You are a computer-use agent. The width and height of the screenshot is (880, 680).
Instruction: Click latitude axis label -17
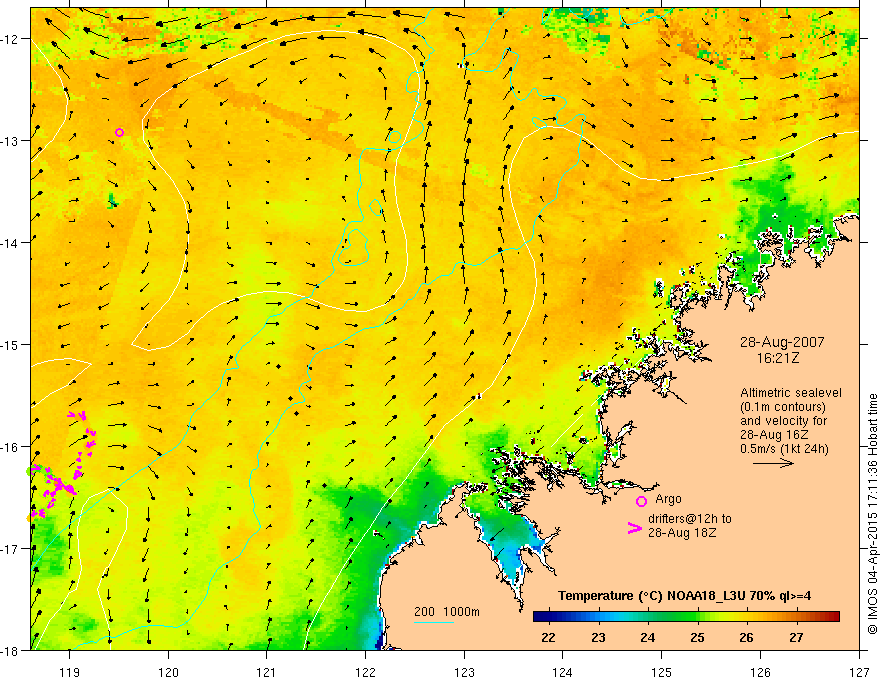[10, 549]
